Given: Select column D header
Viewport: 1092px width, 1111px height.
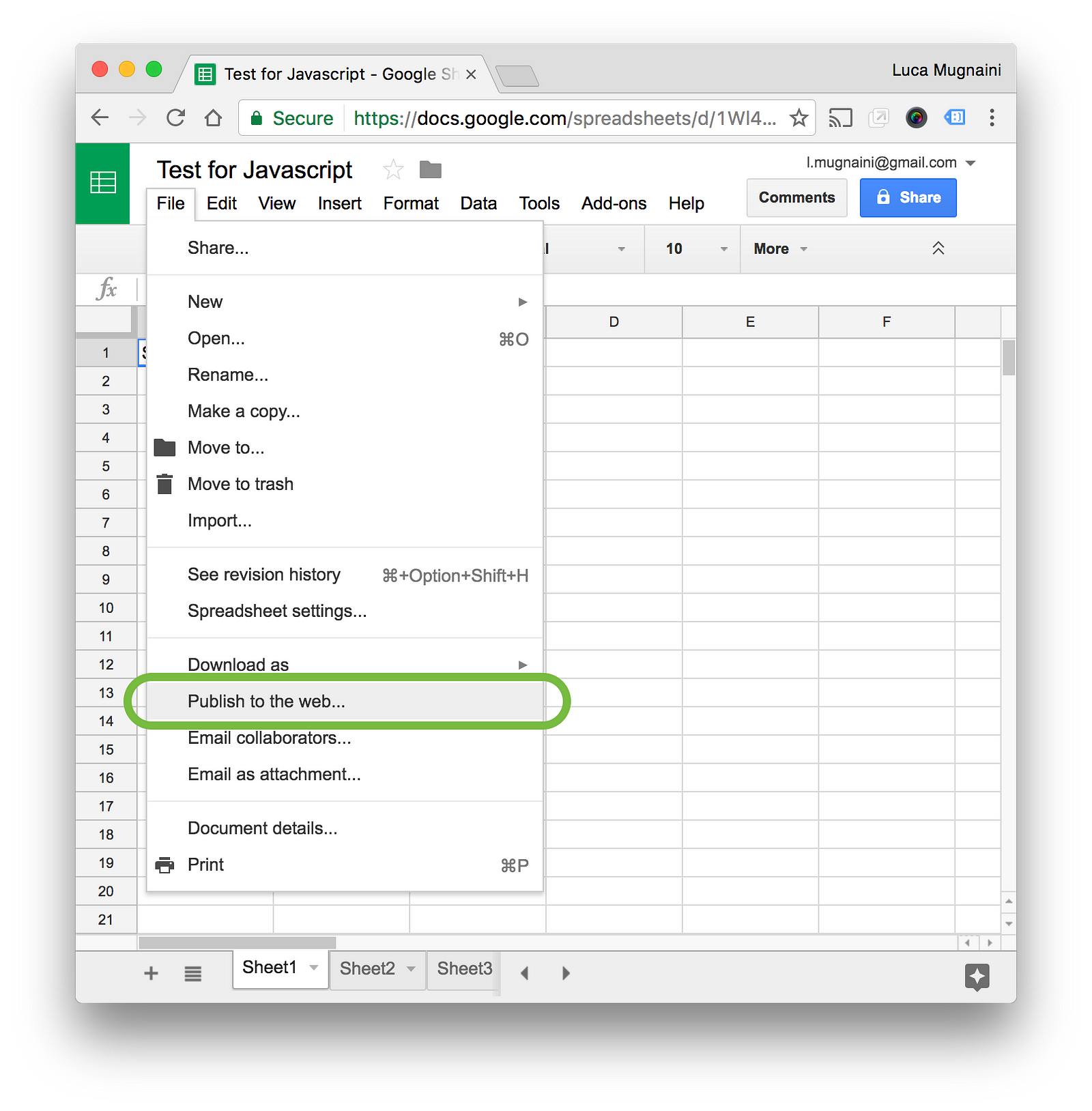Looking at the screenshot, I should pos(614,322).
